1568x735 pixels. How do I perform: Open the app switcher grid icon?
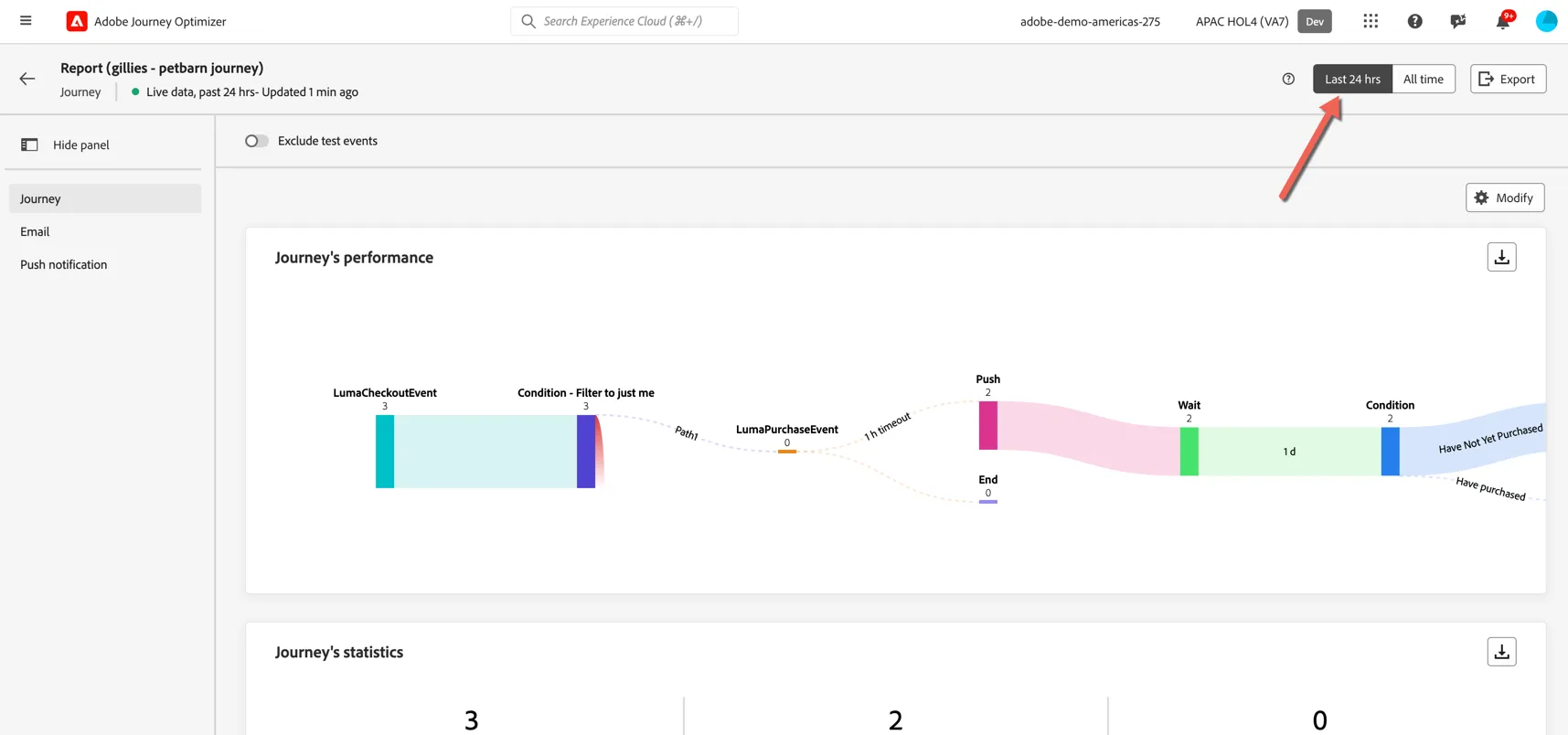pyautogui.click(x=1370, y=21)
